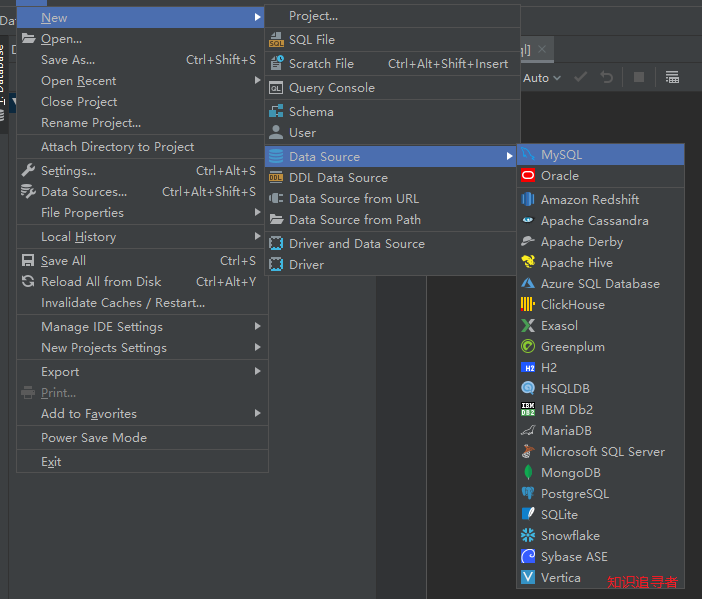The width and height of the screenshot is (702, 599).
Task: Click the Snowflake icon
Action: (528, 535)
